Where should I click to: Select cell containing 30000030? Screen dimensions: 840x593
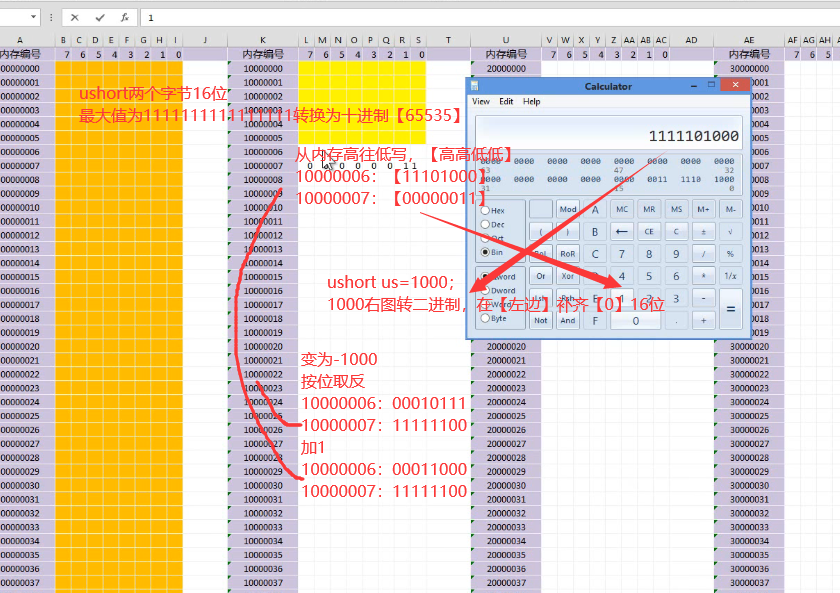point(749,485)
